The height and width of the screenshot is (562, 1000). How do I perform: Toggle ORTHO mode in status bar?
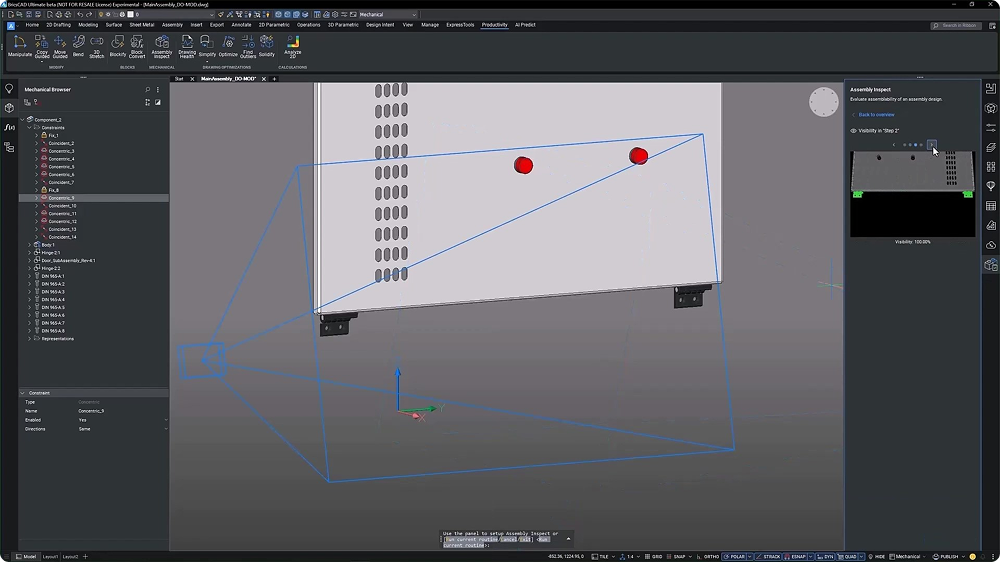711,556
